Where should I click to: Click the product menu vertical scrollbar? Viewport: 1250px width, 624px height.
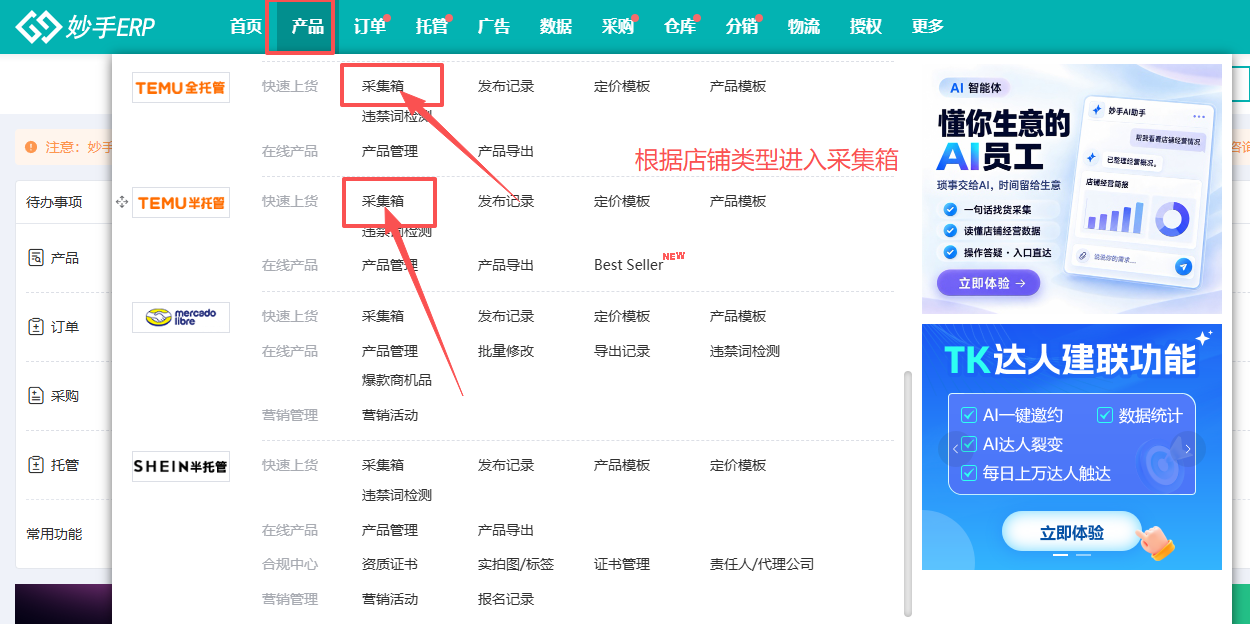908,492
